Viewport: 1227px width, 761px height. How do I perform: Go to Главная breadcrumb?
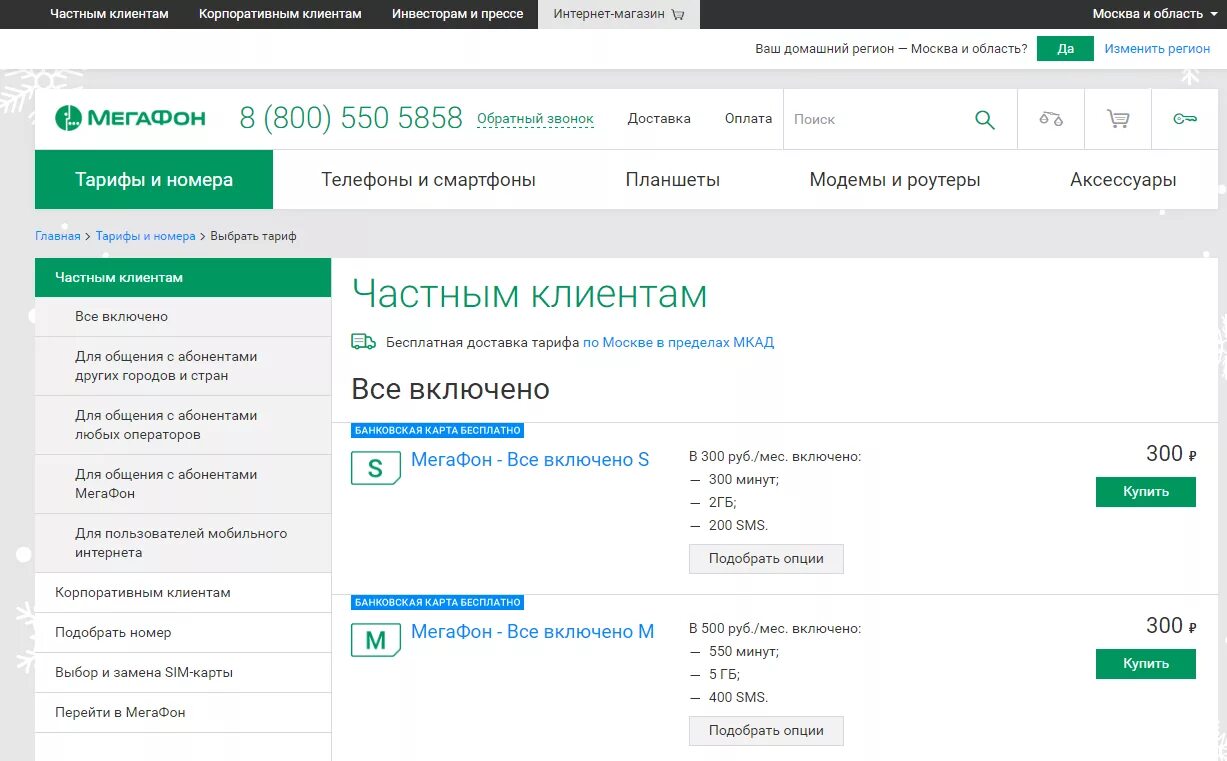point(57,236)
